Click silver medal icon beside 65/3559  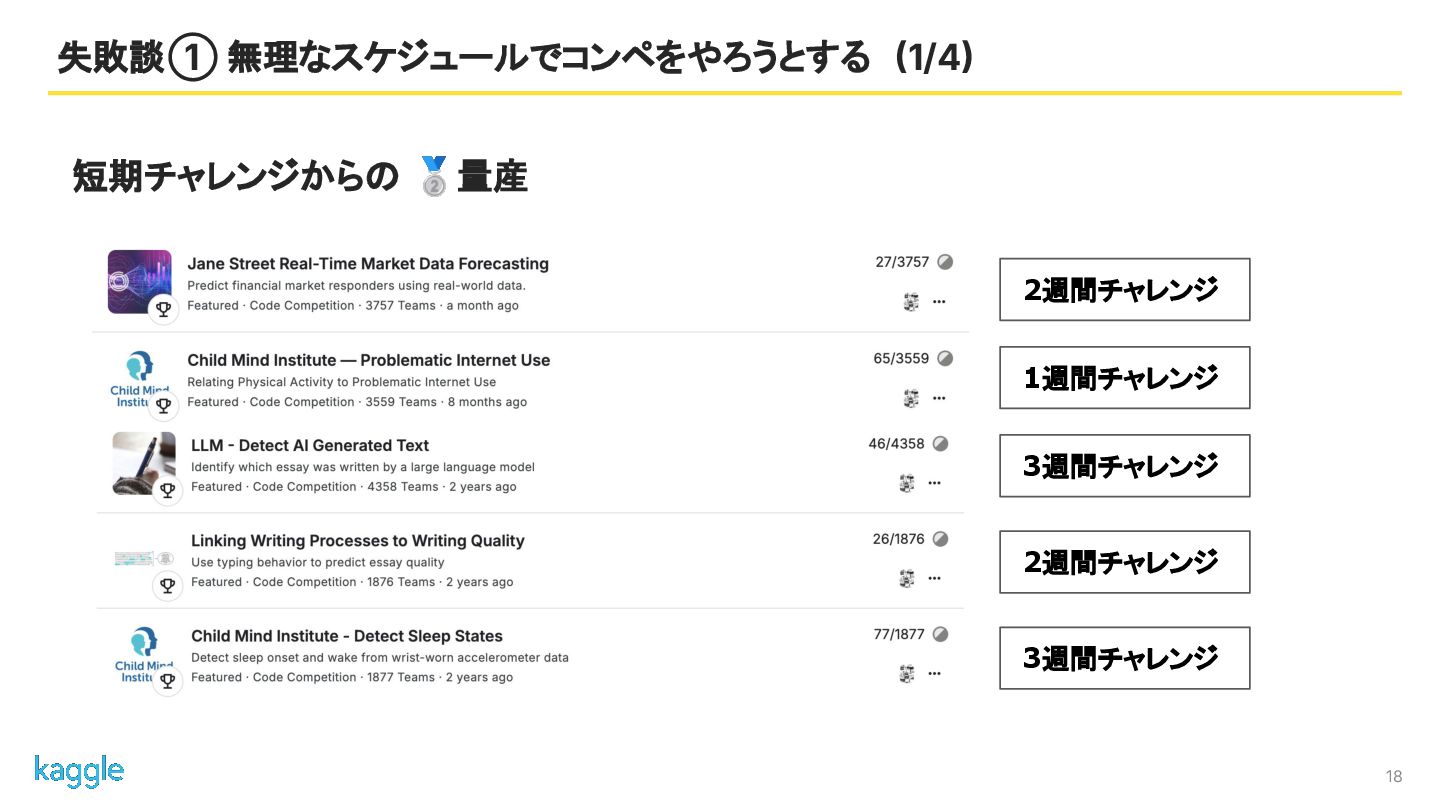945,358
